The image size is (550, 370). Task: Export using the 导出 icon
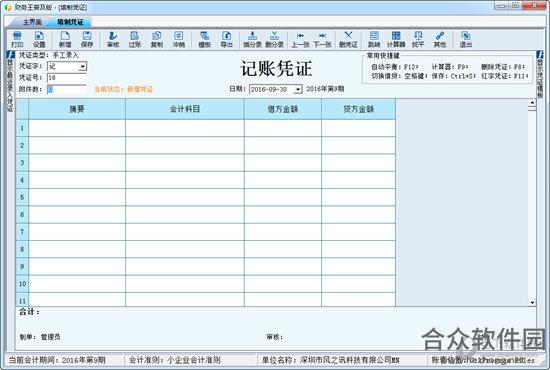(226, 39)
